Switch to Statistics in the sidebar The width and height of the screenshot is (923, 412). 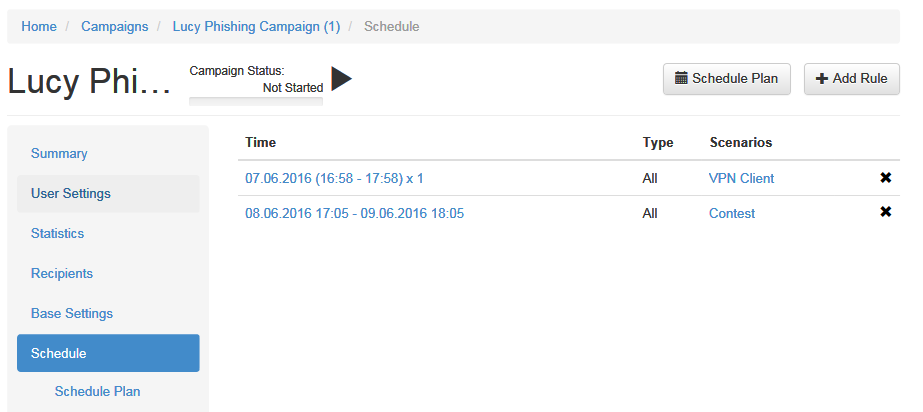pos(57,234)
